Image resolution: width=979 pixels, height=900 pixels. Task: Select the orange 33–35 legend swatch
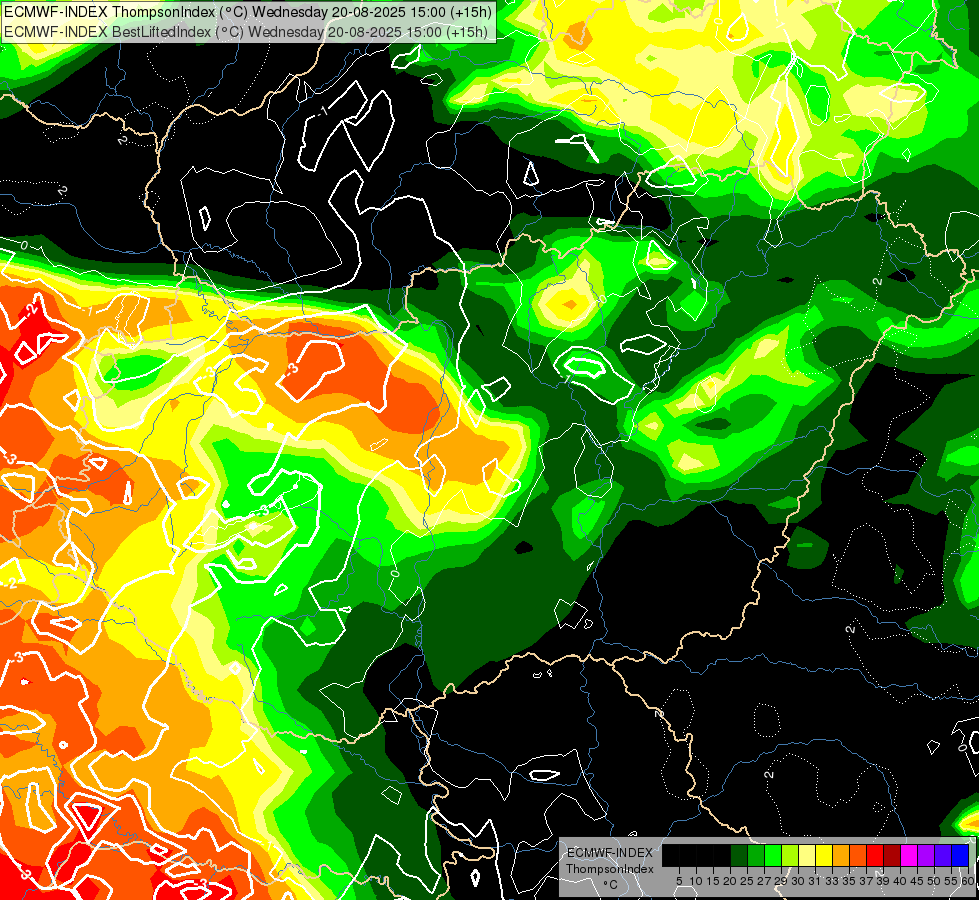[842, 855]
